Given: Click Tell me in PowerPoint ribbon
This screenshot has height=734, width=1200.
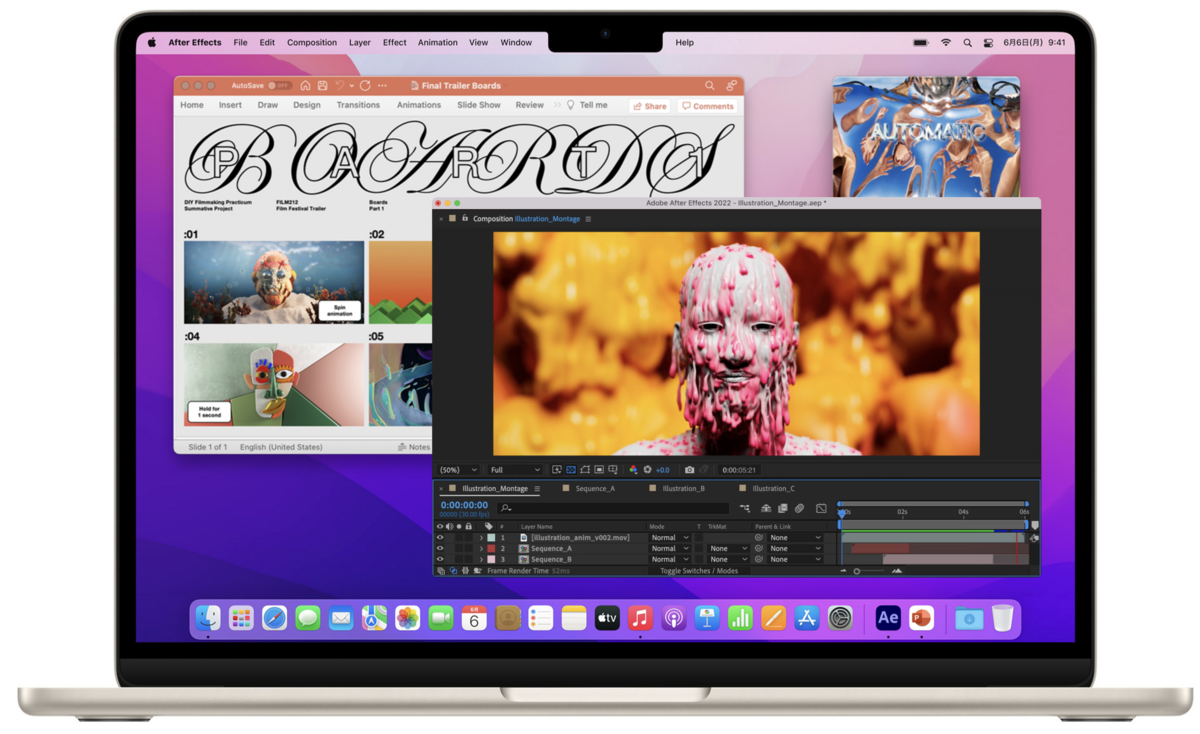Looking at the screenshot, I should (587, 105).
